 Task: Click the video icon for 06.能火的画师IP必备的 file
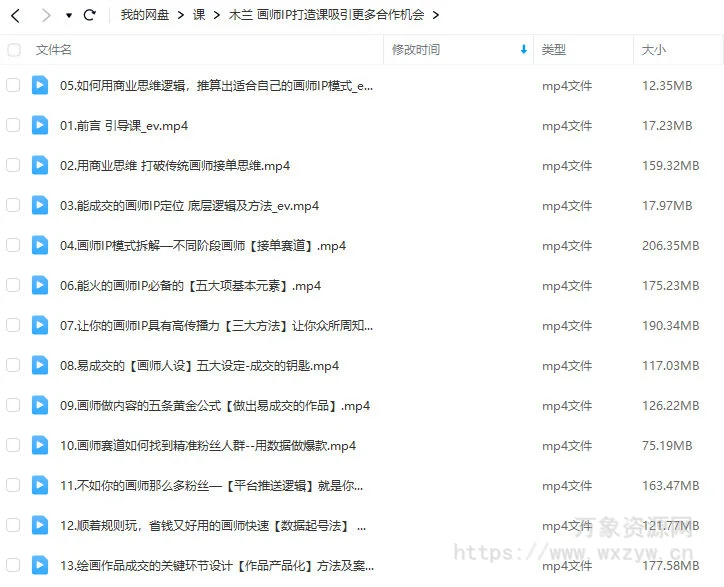[39, 285]
